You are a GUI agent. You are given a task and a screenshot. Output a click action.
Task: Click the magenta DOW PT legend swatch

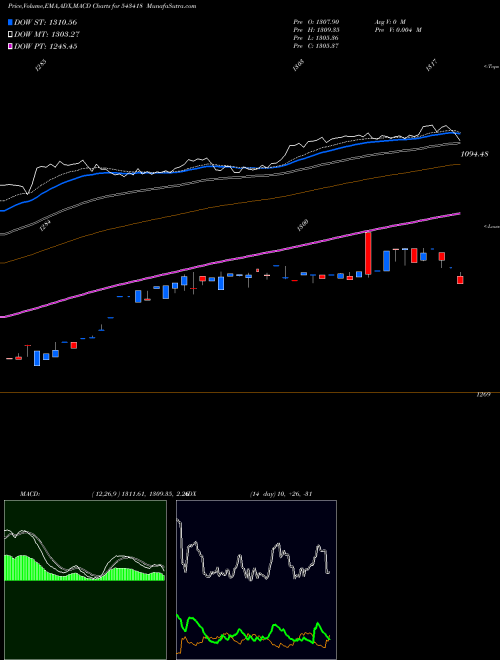coord(11,46)
